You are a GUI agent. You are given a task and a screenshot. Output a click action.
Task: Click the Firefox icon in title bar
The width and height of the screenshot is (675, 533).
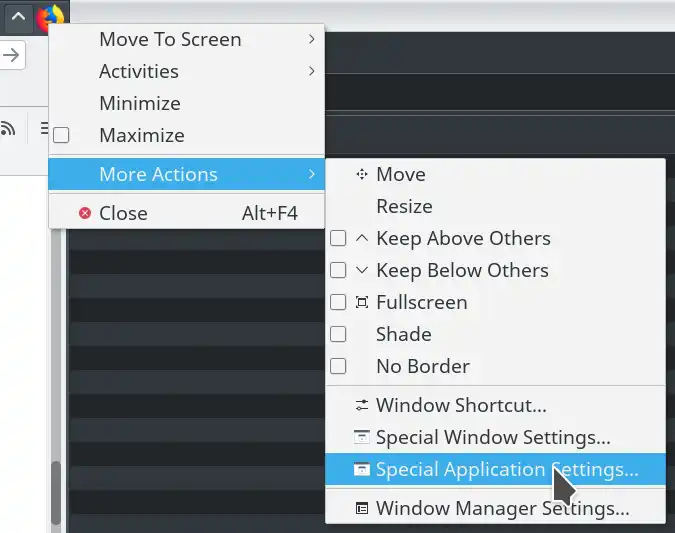[x=50, y=15]
